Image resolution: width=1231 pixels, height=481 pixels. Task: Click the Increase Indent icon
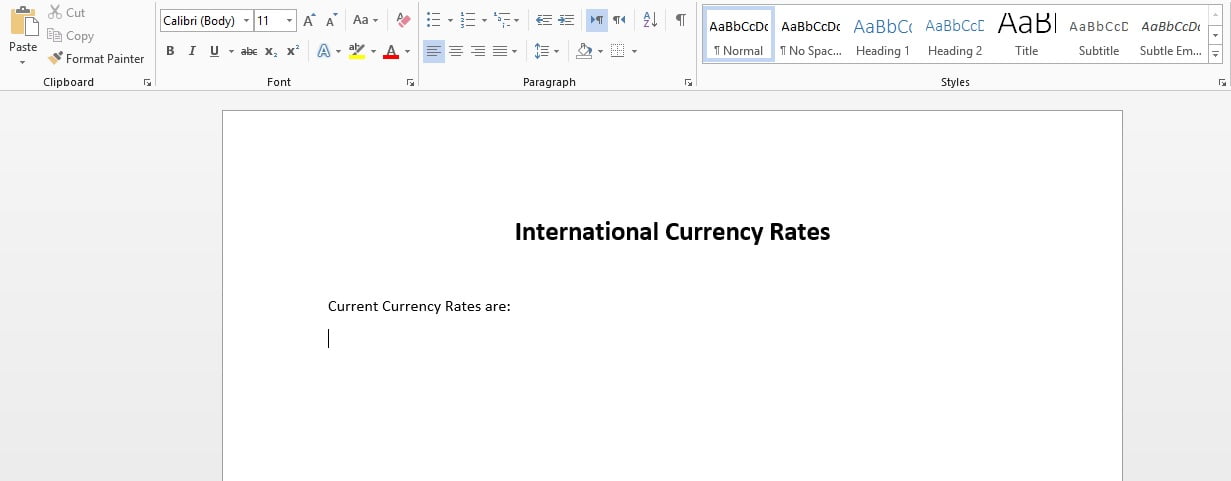click(566, 20)
